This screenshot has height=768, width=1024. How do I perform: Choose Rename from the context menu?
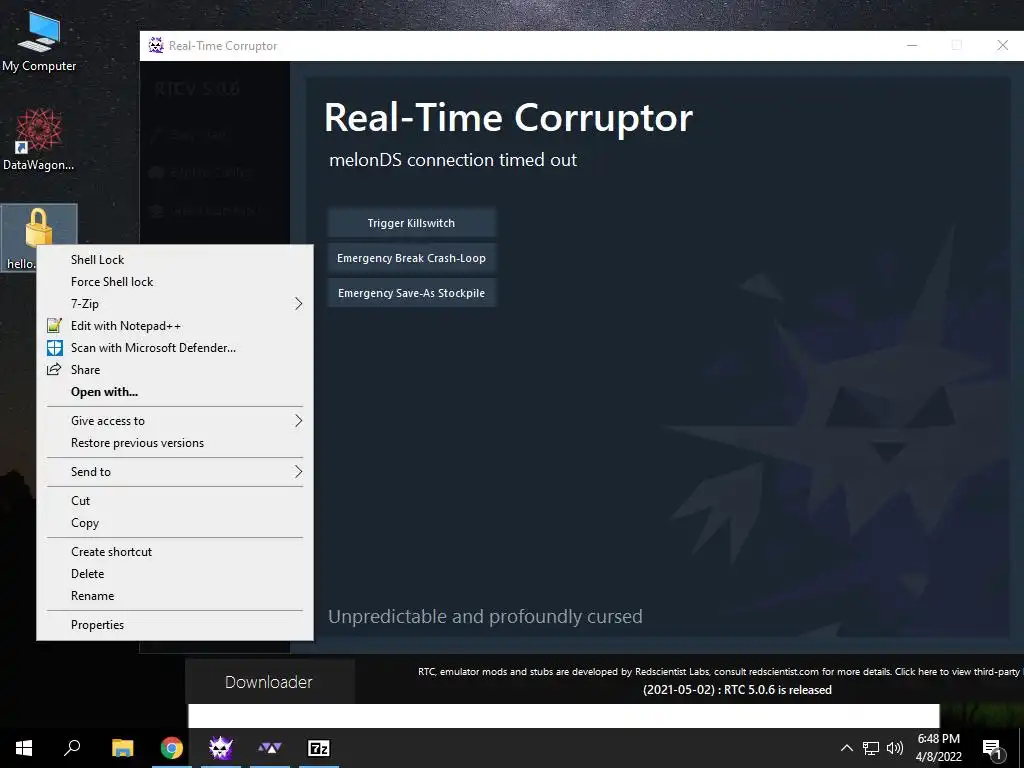pyautogui.click(x=175, y=596)
